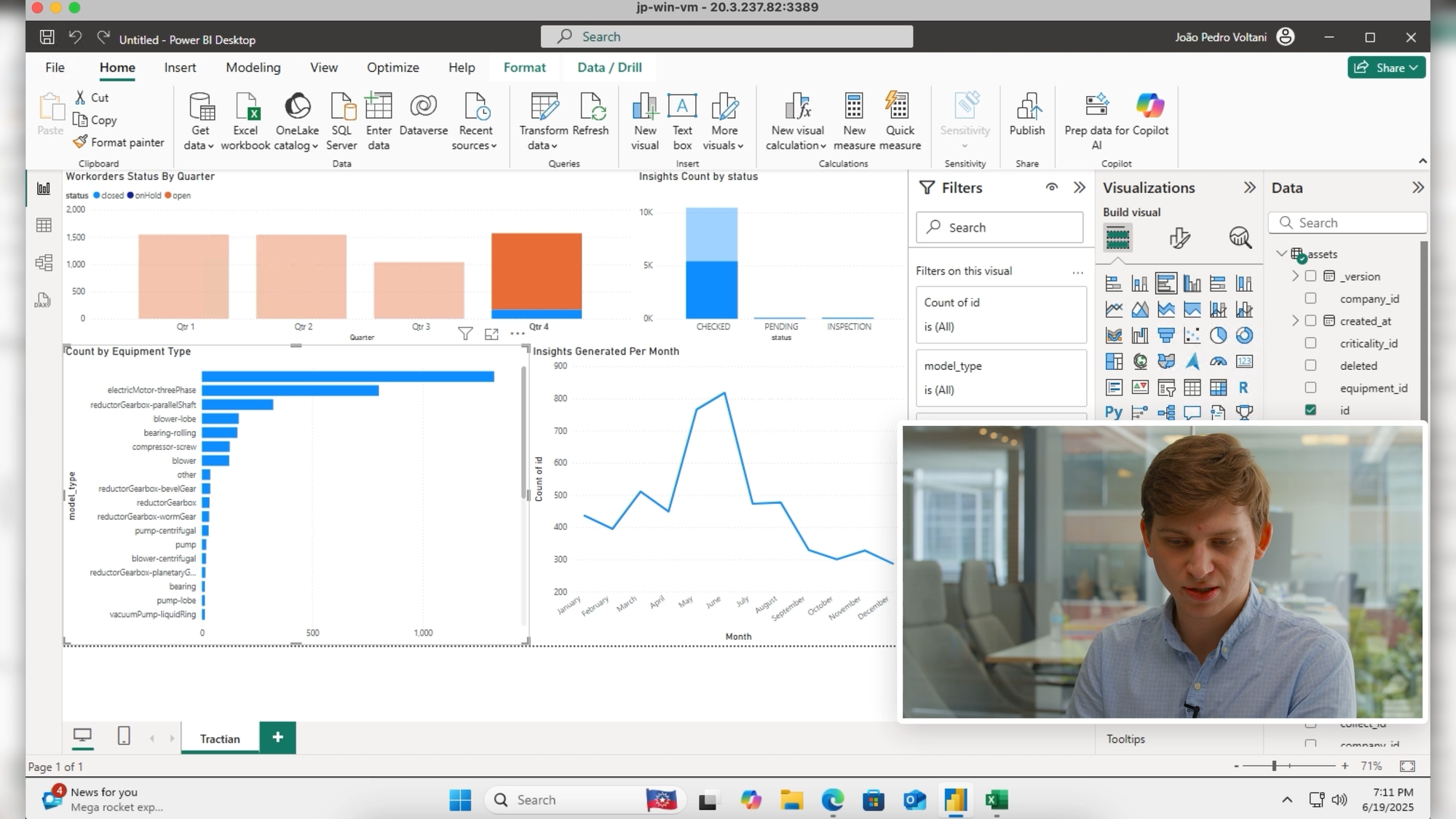Click the Share button
The height and width of the screenshot is (819, 1456).
pyautogui.click(x=1386, y=67)
